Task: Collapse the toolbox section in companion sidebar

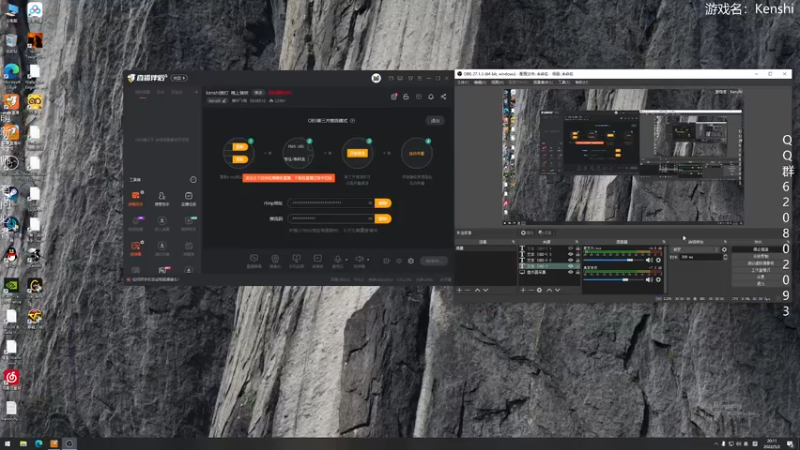Action: [x=193, y=180]
